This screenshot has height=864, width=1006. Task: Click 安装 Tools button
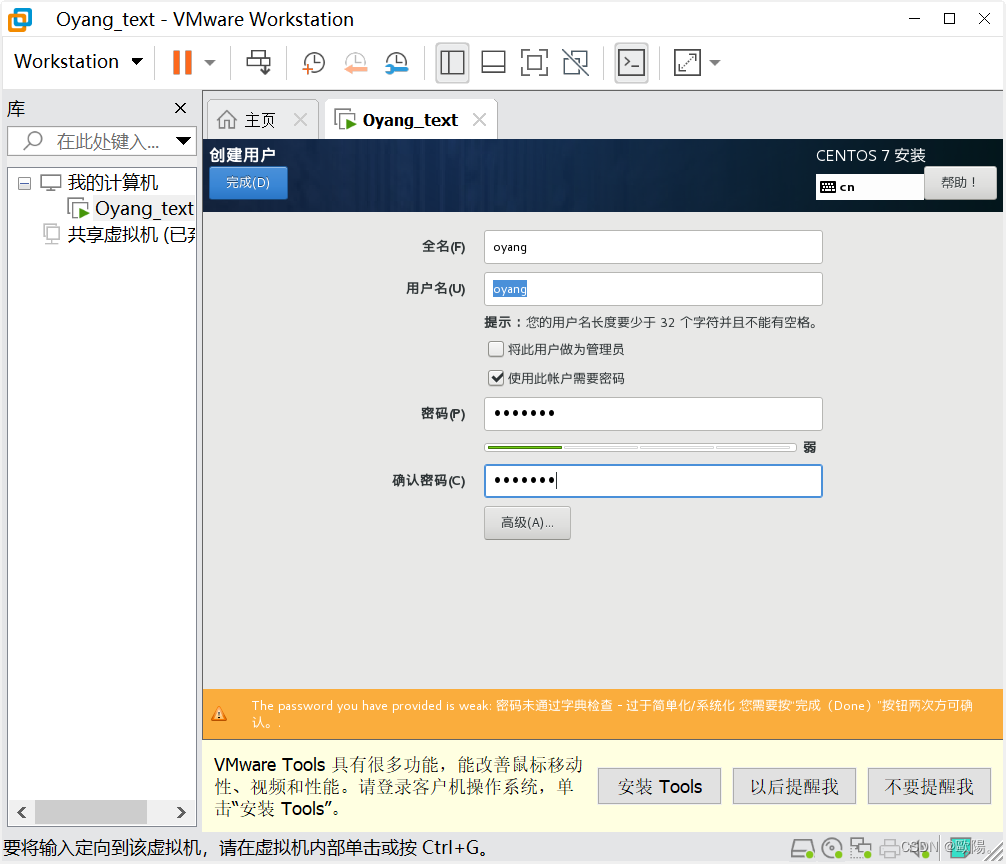click(x=660, y=786)
